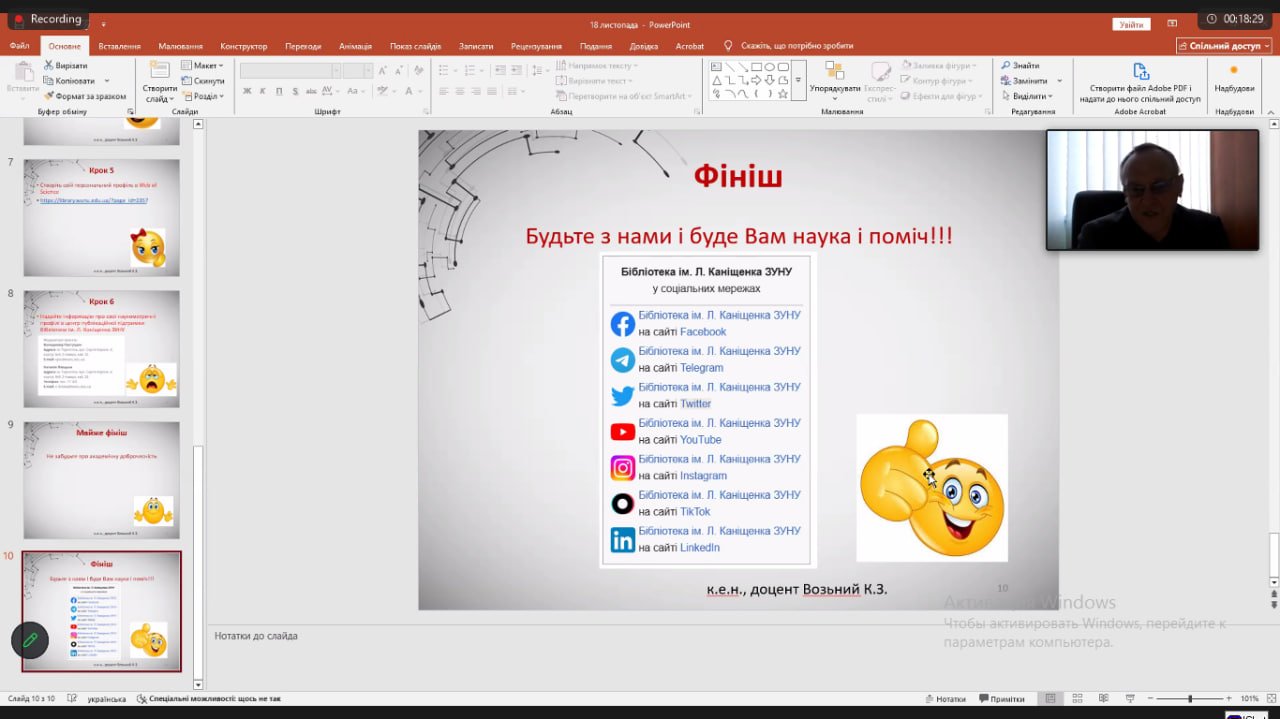Click the Cut (Вирізати) icon

pyautogui.click(x=49, y=66)
